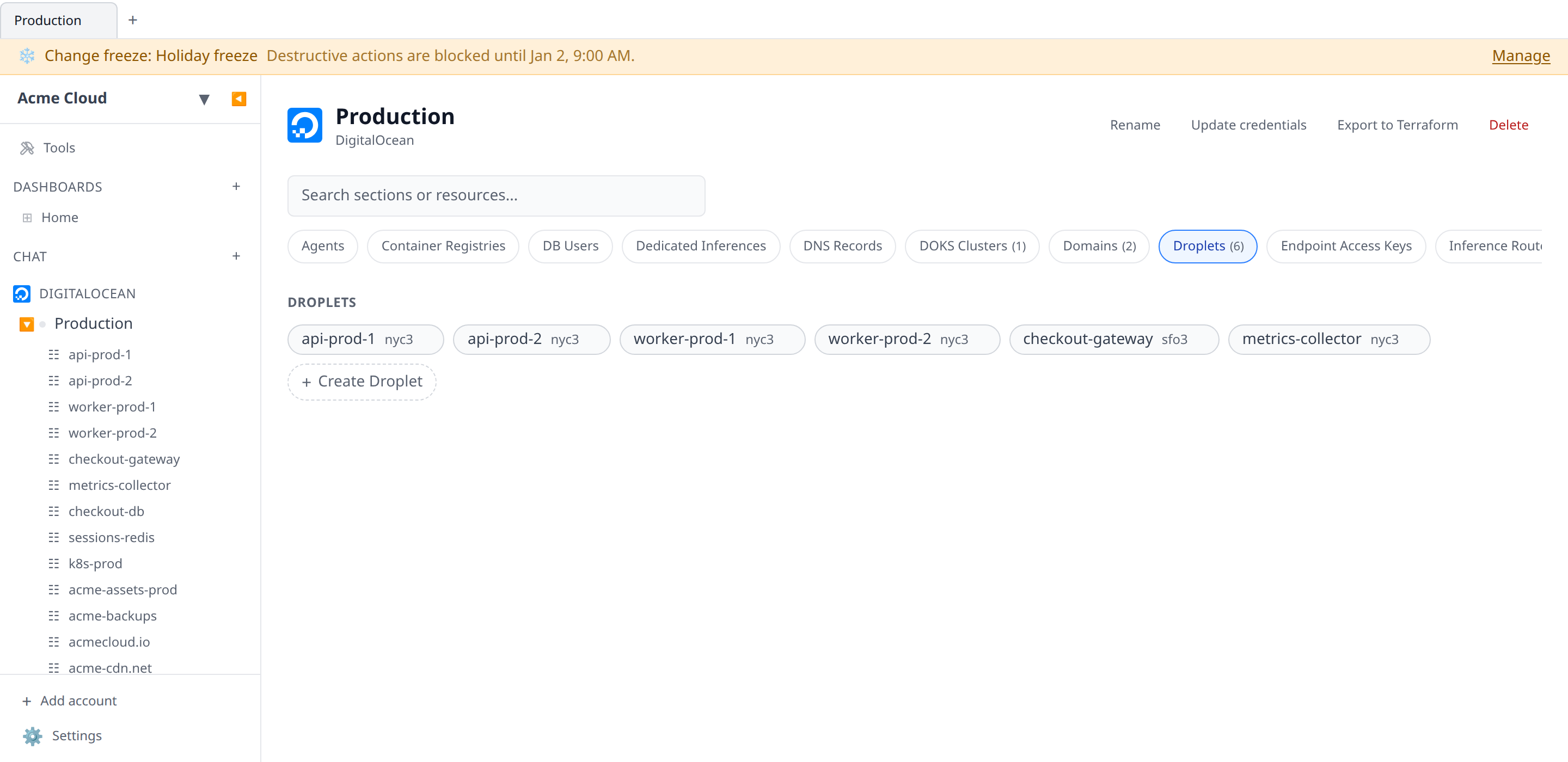Click the list icon beside api-prod-1
This screenshot has height=762, width=1568.
point(53,355)
